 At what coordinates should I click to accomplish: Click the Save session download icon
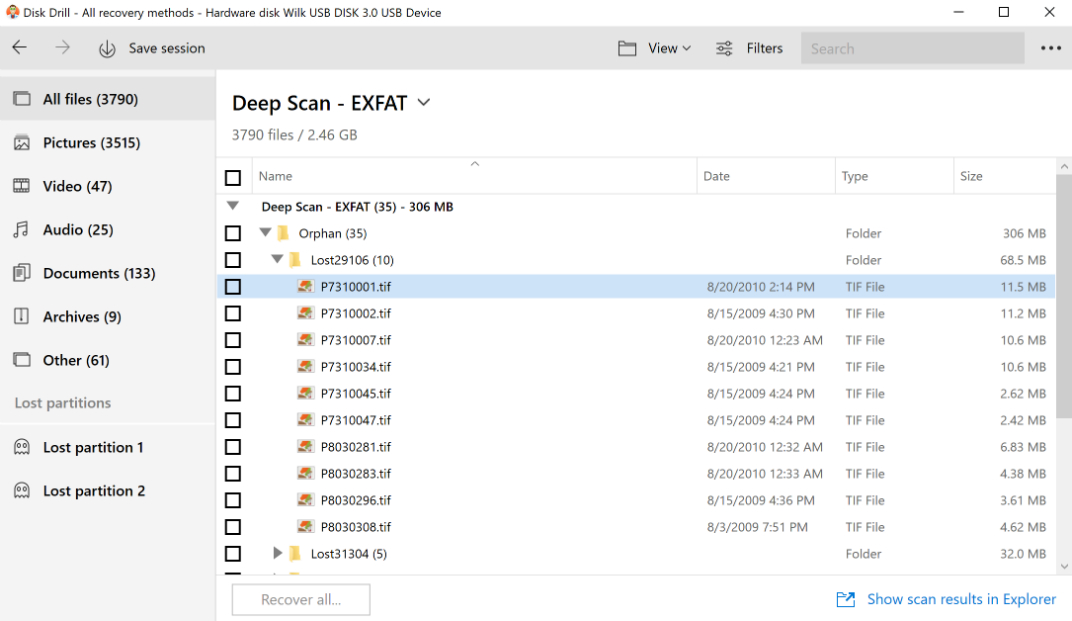click(x=107, y=49)
